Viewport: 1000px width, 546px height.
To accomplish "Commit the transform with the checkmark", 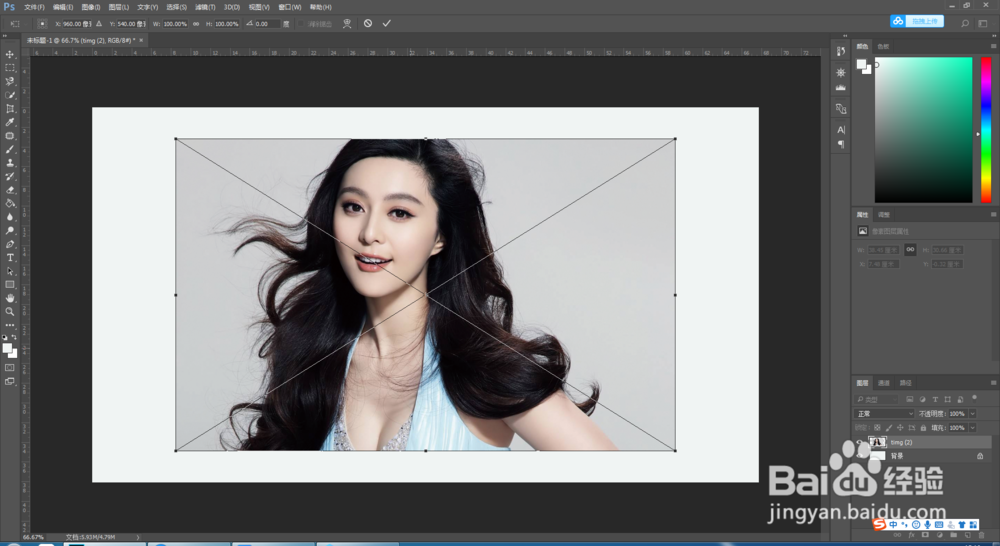I will click(x=386, y=23).
